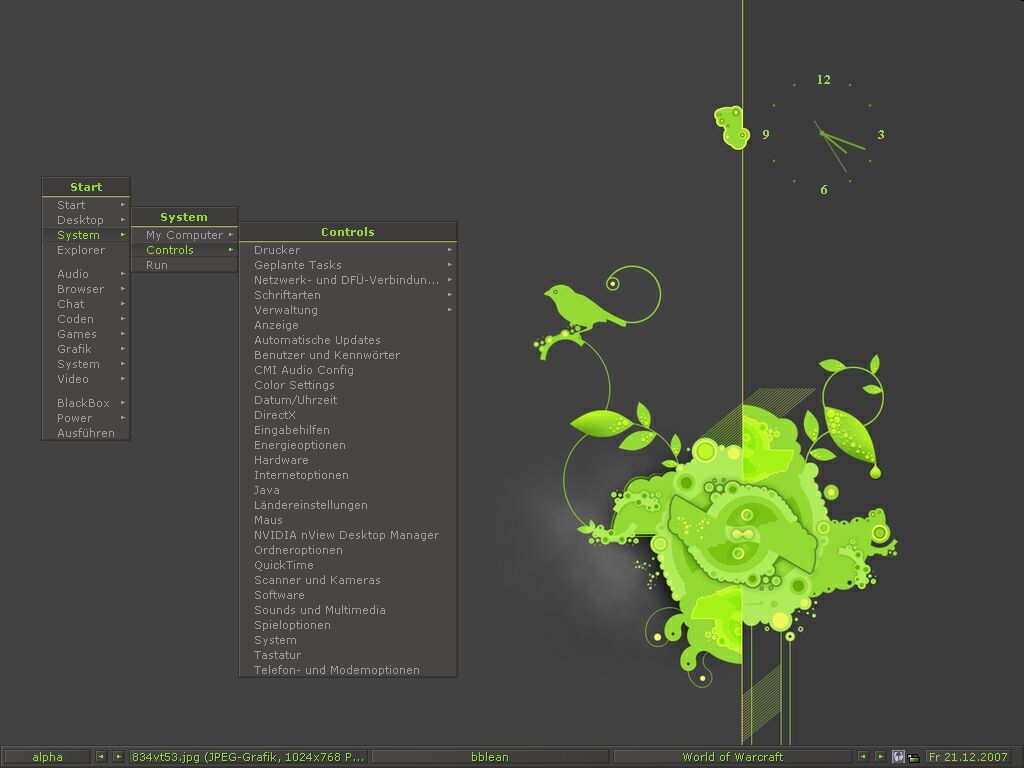Open Anzeige in Controls menu

[347, 325]
